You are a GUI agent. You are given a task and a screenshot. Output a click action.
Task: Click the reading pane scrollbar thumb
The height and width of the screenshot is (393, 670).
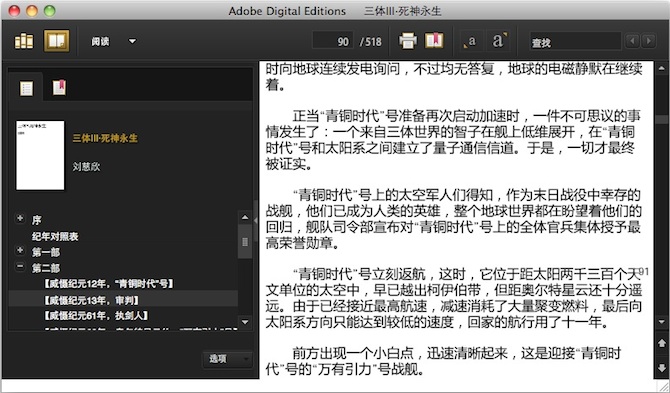tap(661, 120)
